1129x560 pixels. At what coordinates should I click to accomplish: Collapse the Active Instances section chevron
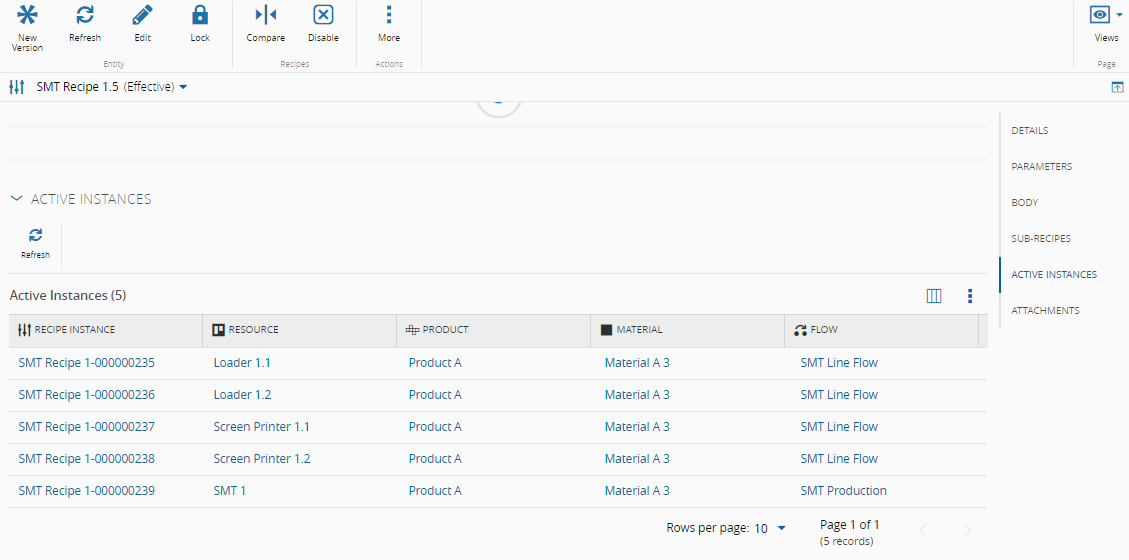tap(16, 199)
